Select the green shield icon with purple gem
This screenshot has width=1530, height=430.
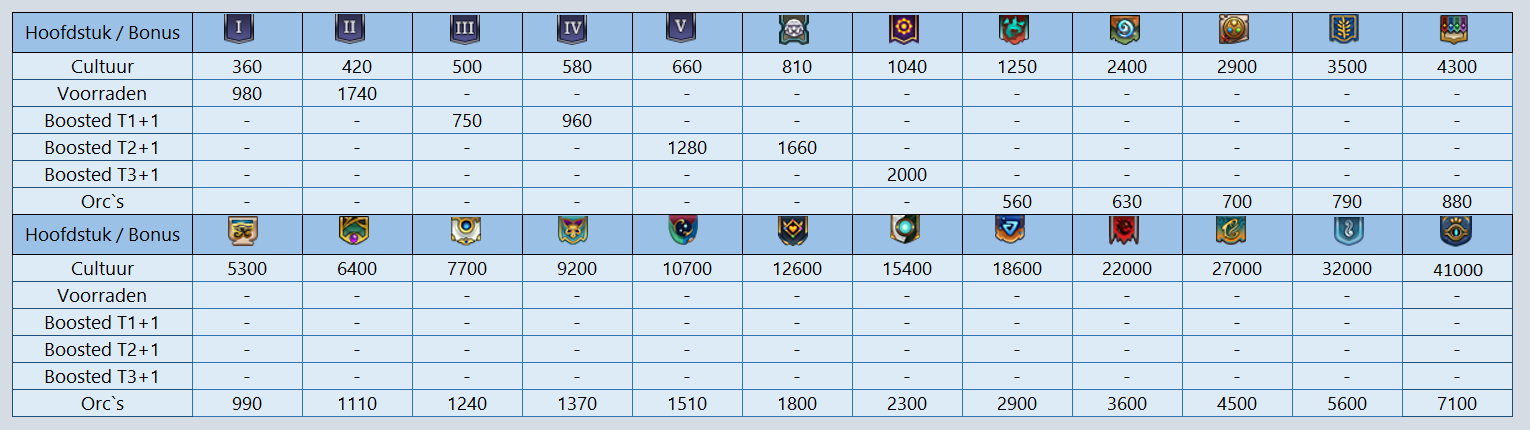(352, 232)
